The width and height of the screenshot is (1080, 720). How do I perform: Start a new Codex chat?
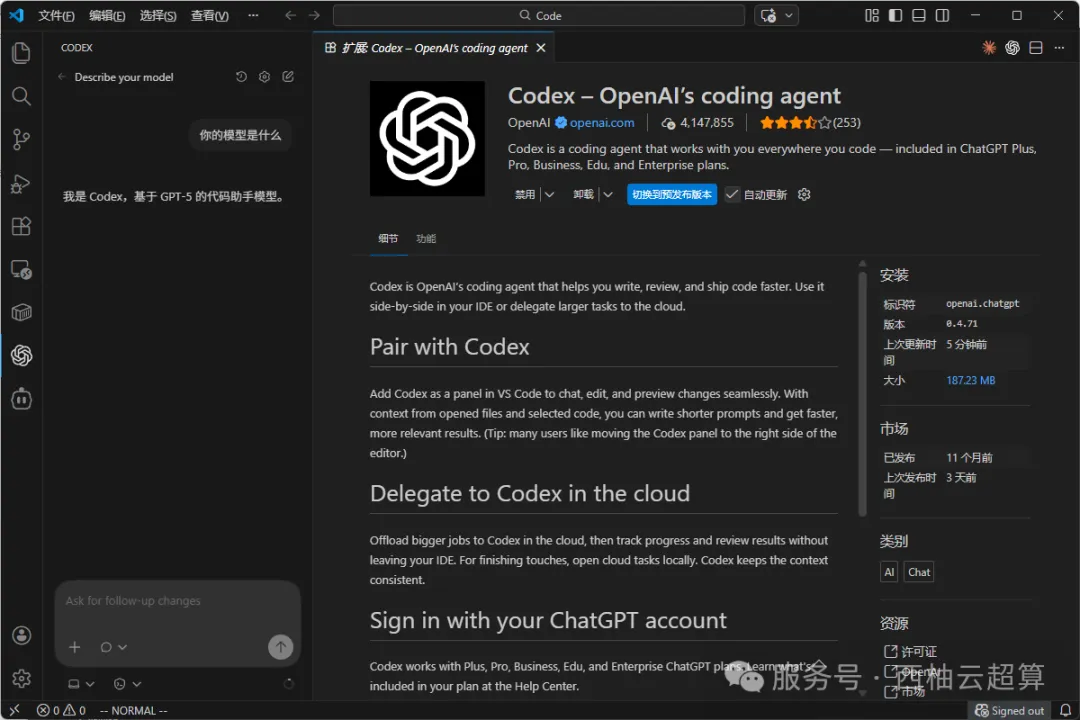[x=288, y=76]
